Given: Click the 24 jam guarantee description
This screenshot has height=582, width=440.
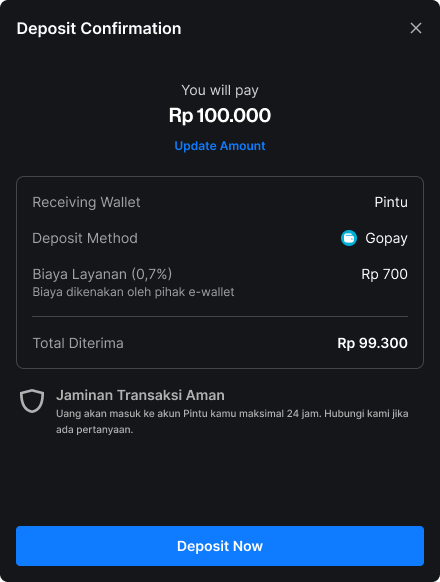Looking at the screenshot, I should tap(232, 421).
